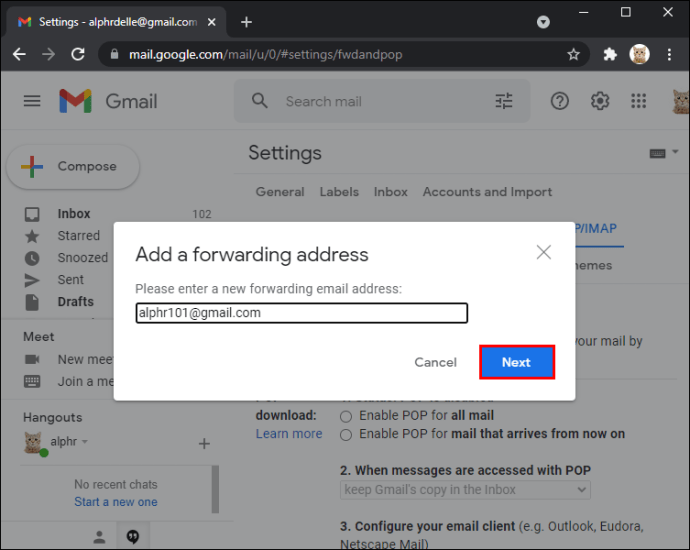
Task: Show search options slider icon
Action: coord(504,101)
